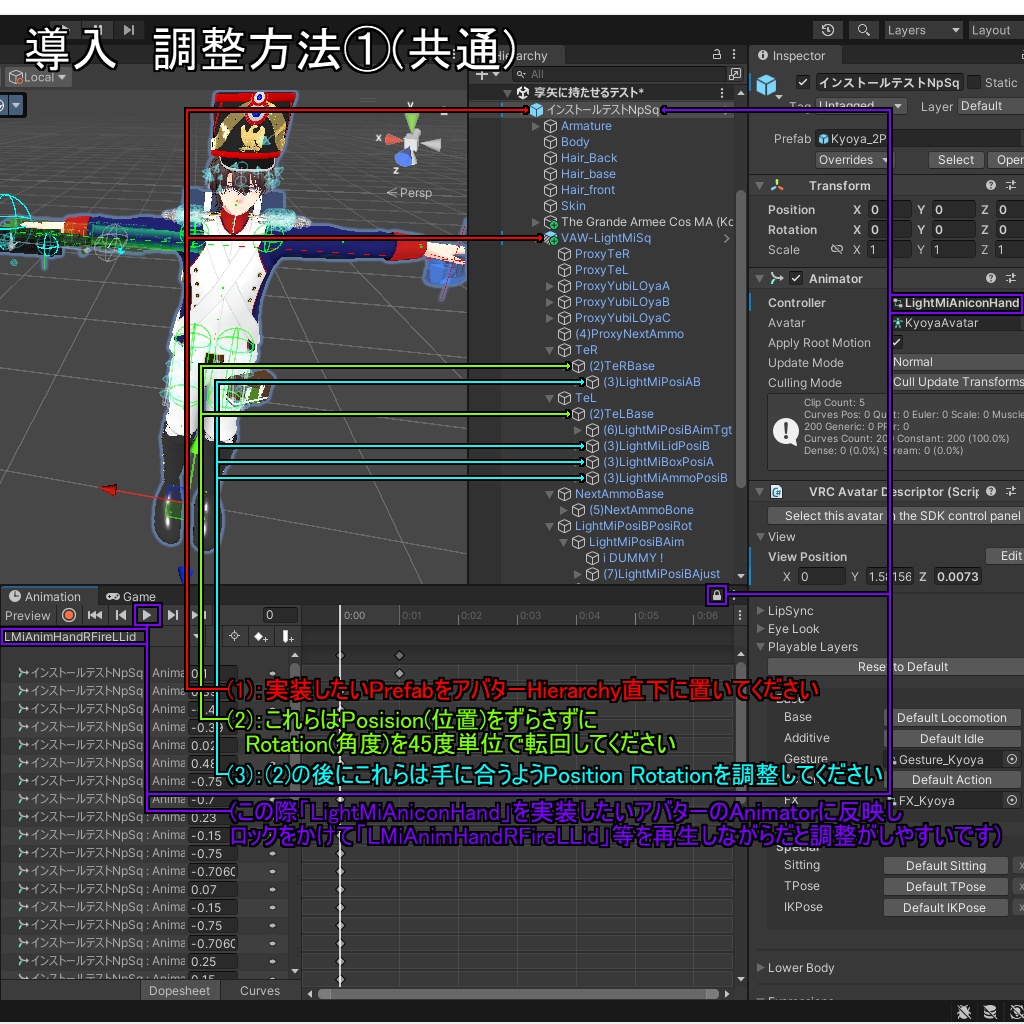This screenshot has height=1024, width=1024.
Task: Collapse the NextAmmoBase object
Action: [550, 494]
